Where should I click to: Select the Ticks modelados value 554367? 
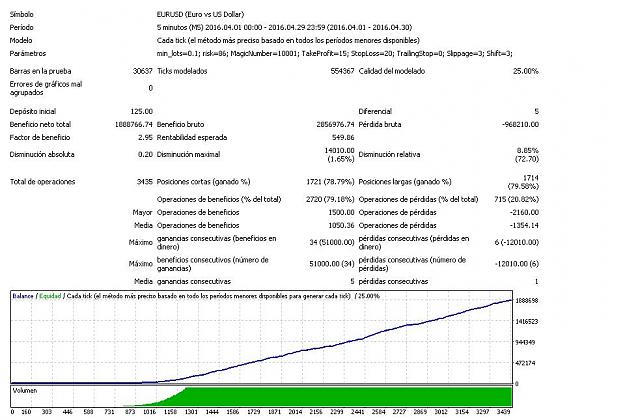coord(342,71)
